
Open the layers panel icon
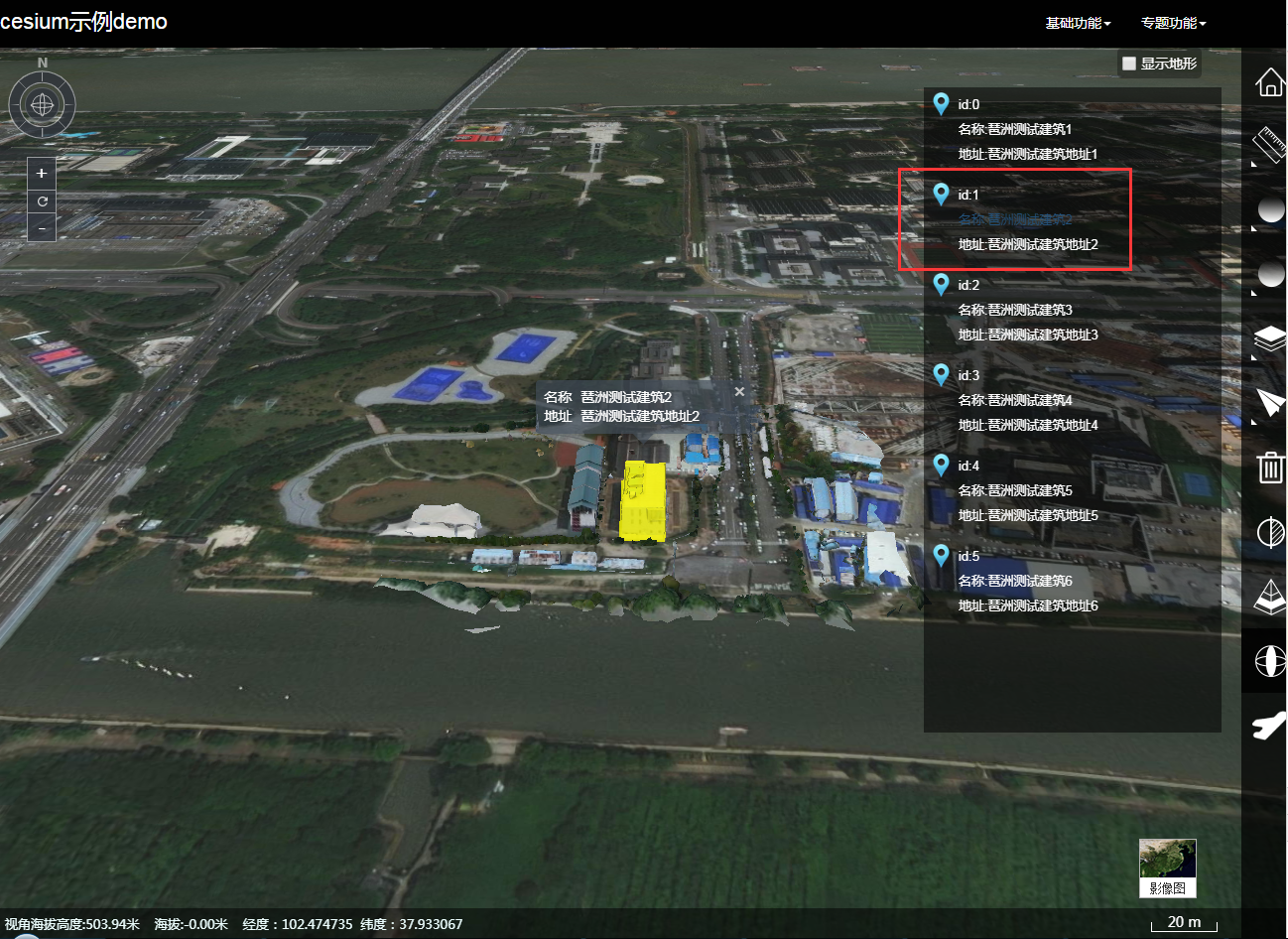click(x=1270, y=339)
